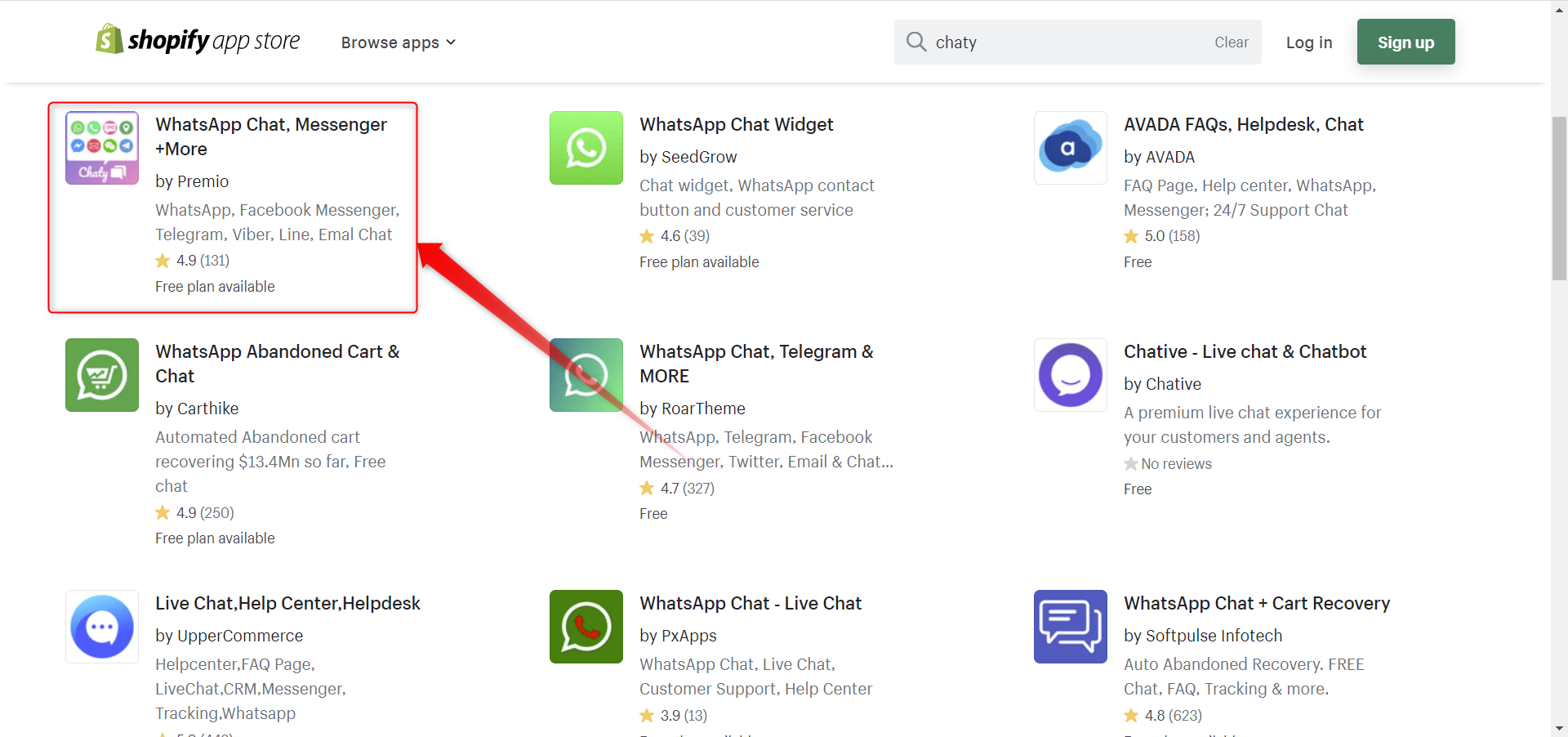Click the star icon next to 5.0 (158)
The height and width of the screenshot is (737, 1568).
1131,236
